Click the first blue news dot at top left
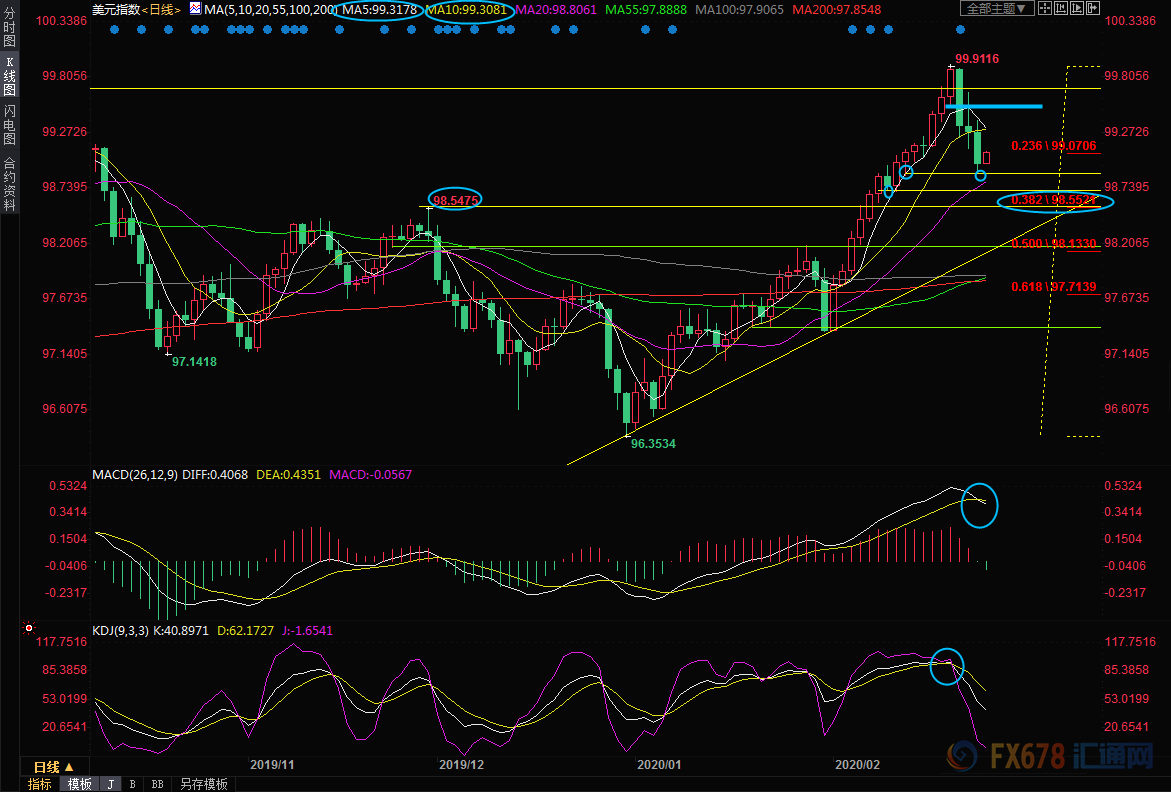1171x792 pixels. tap(114, 30)
